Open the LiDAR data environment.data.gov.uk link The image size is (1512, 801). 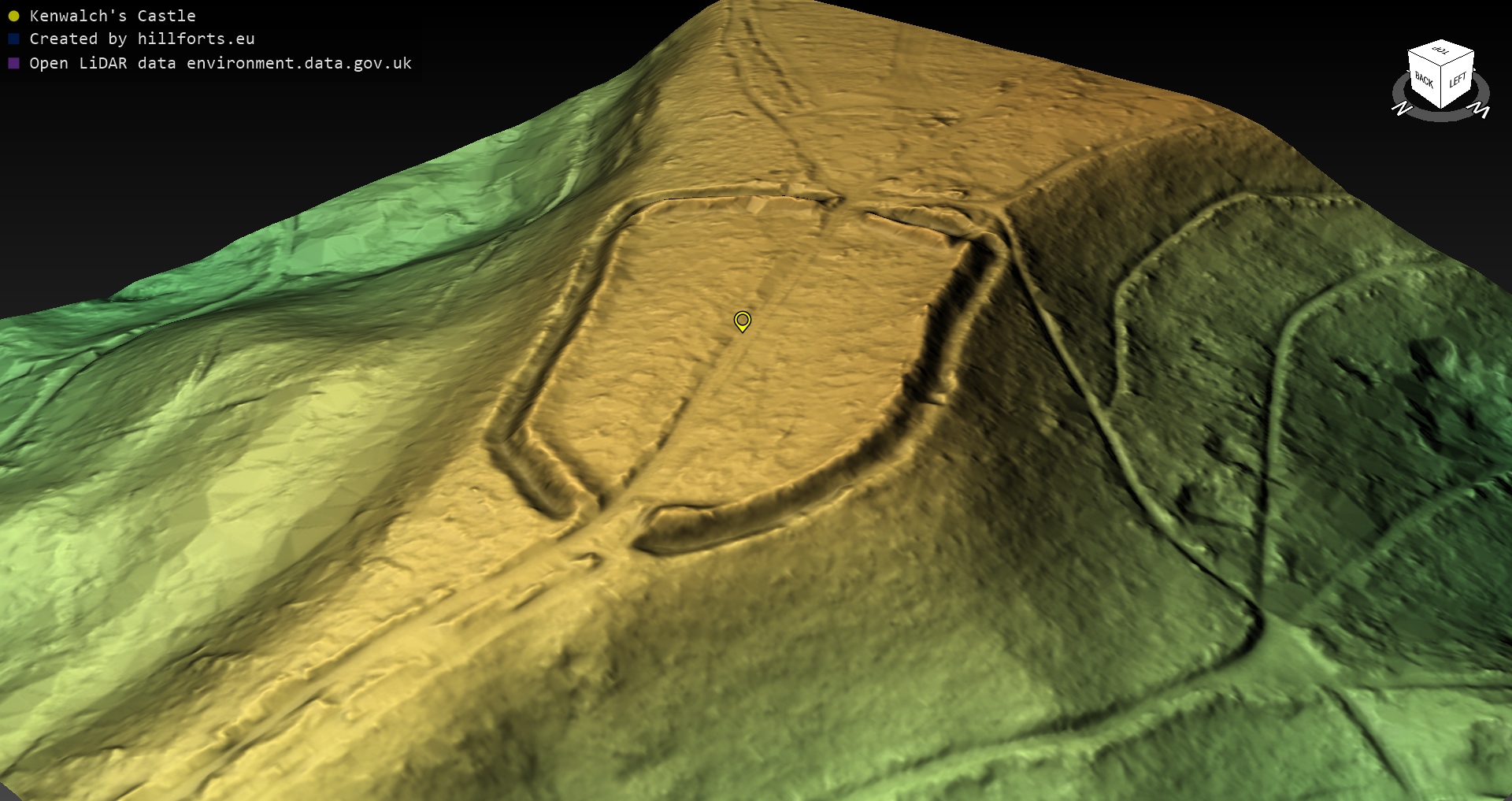[x=220, y=63]
